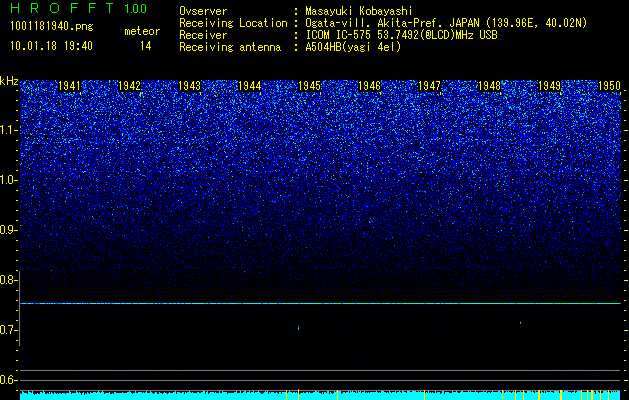Click the "Receiving Location" label
629x400 pixels.
pos(233,23)
